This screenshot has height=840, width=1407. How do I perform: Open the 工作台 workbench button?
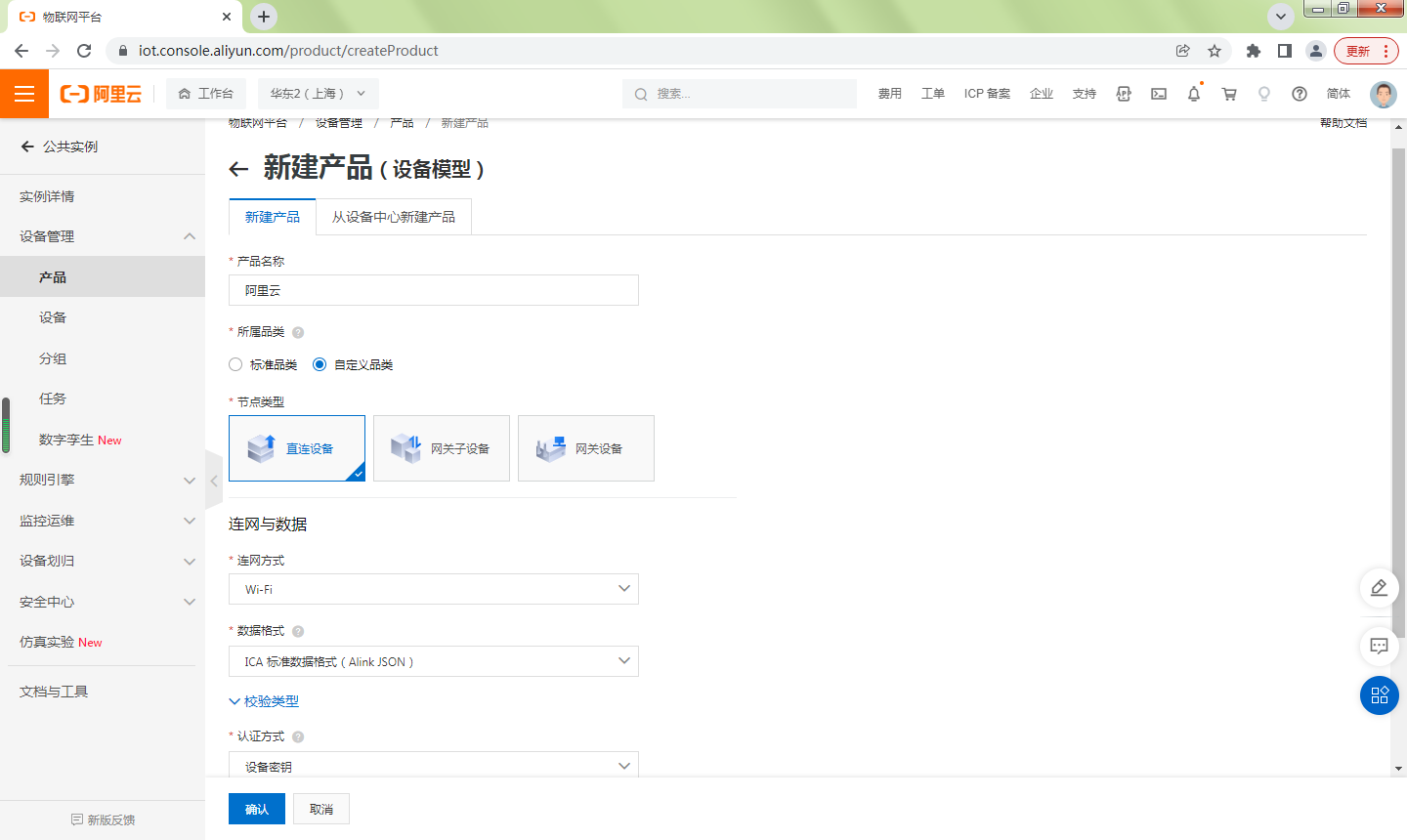coord(206,94)
